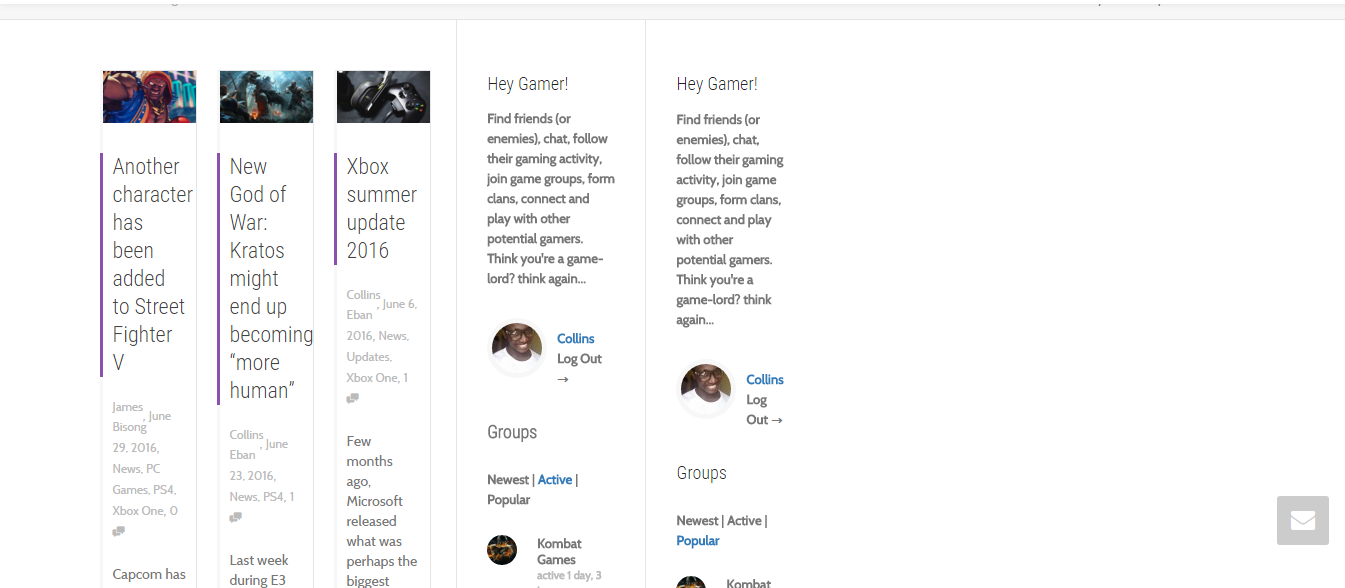The height and width of the screenshot is (588, 1345).
Task: Open Street Fighter V post thumbnail
Action: 149,97
